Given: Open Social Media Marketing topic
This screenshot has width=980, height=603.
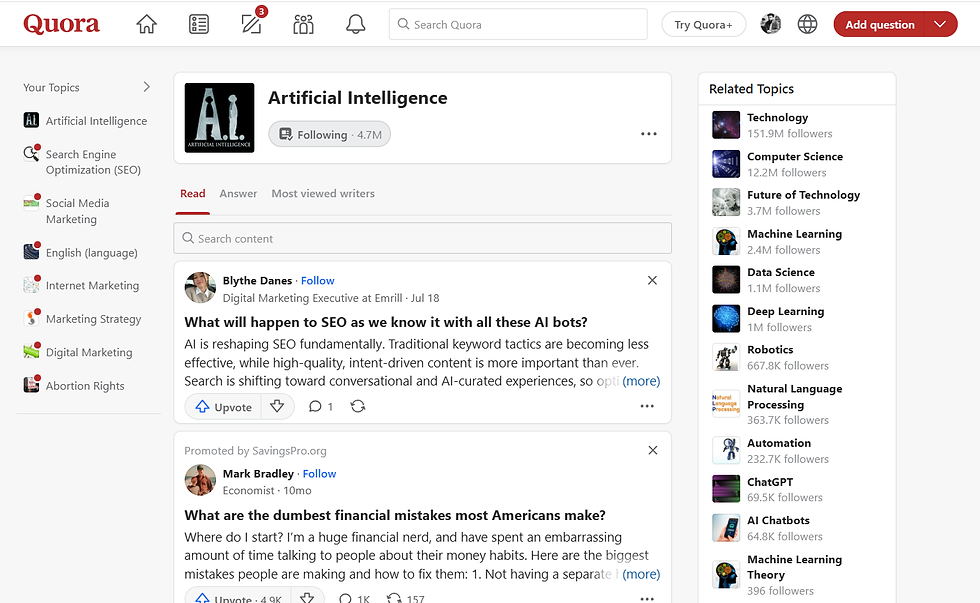Looking at the screenshot, I should point(67,211).
